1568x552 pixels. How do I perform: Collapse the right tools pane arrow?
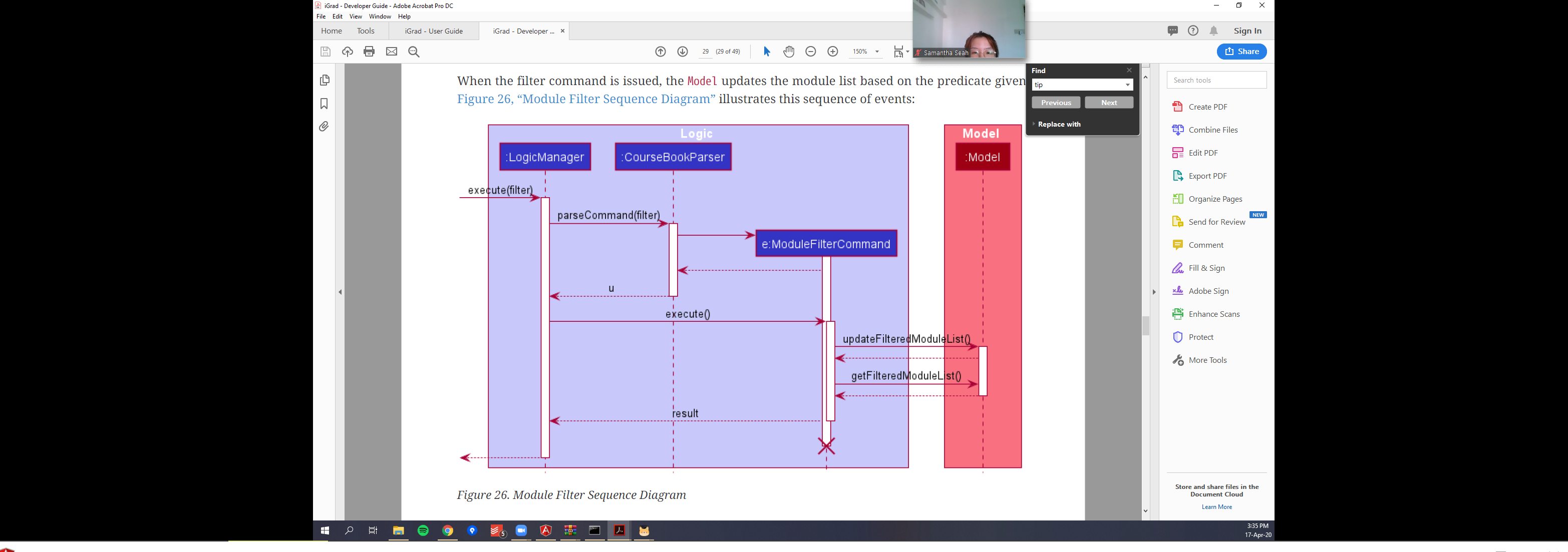1153,292
